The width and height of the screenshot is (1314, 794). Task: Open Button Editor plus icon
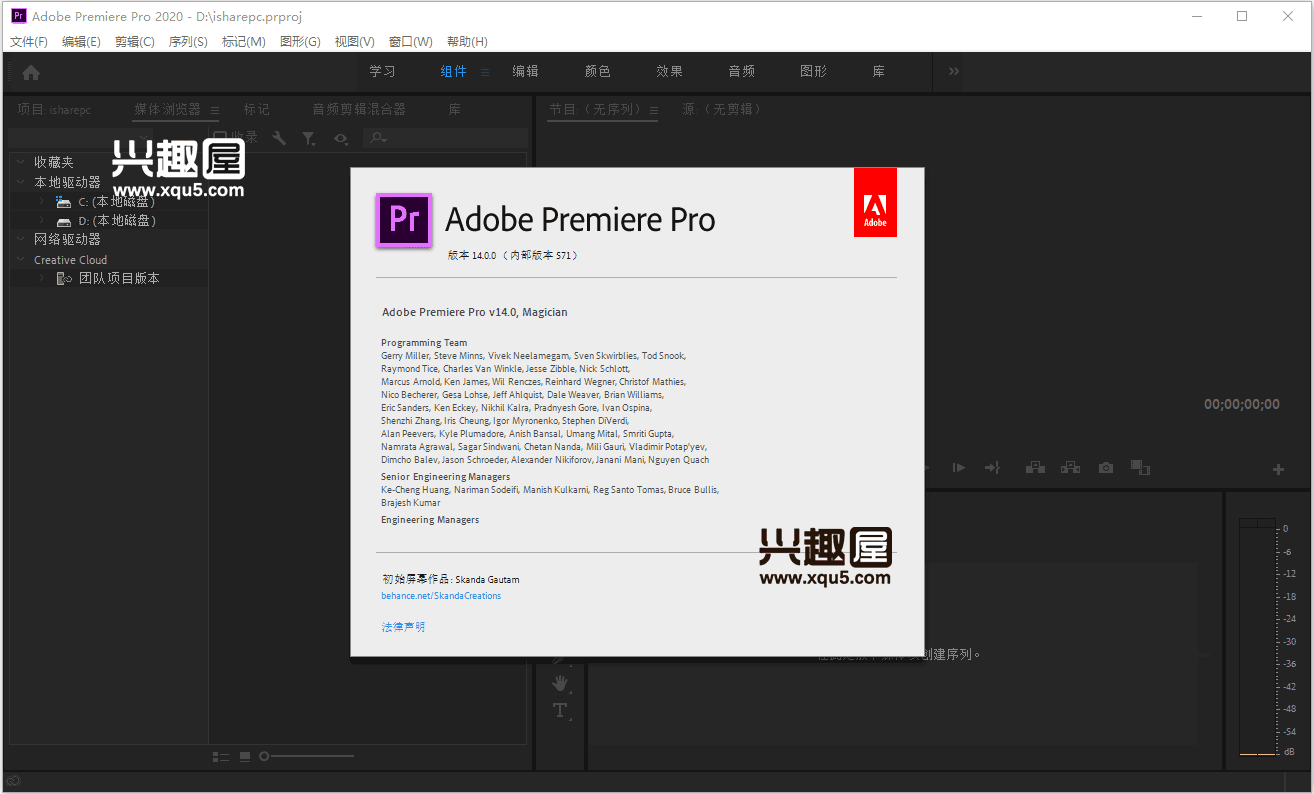(1278, 469)
